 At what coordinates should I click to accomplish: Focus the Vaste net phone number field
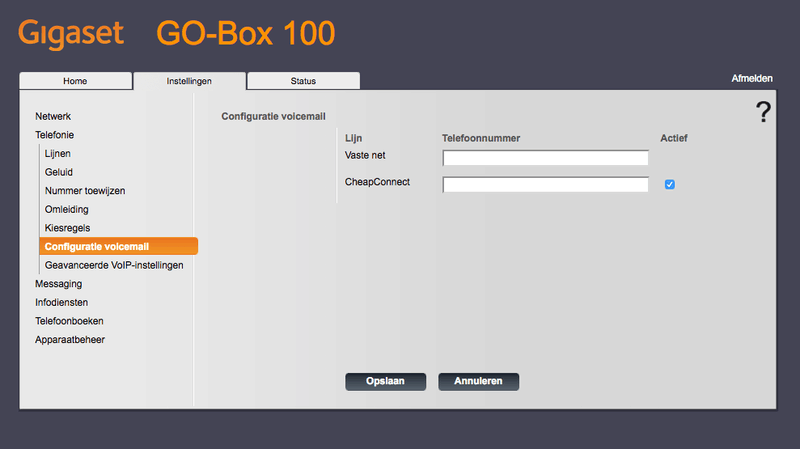(x=545, y=158)
